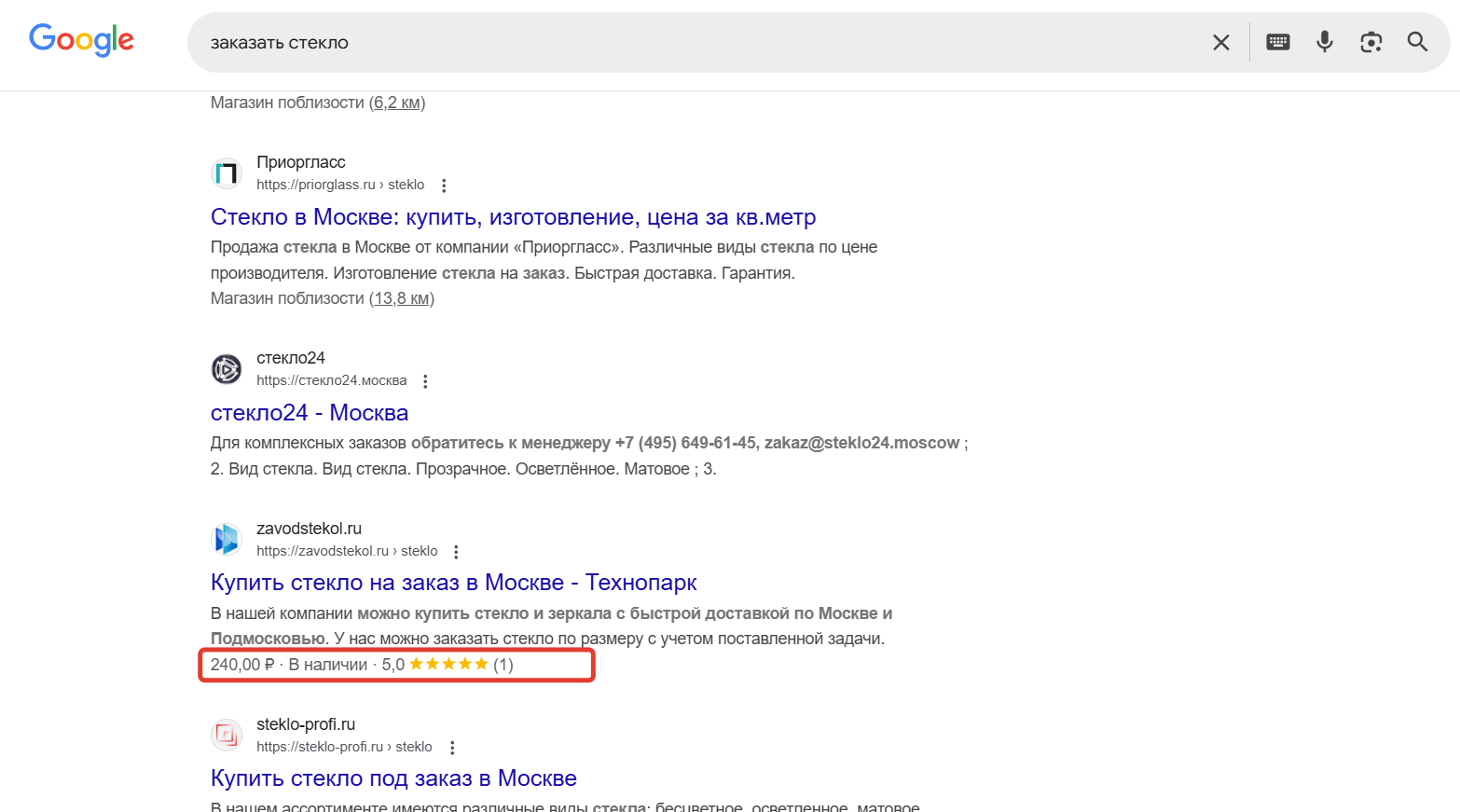The height and width of the screenshot is (812, 1460).
Task: Start voice search with microphone
Action: coord(1325,42)
